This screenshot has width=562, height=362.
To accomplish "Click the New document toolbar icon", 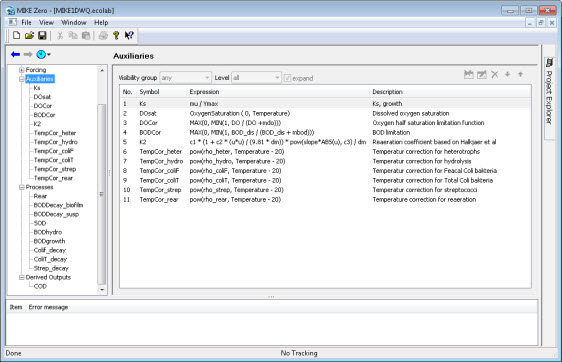I will 16,35.
